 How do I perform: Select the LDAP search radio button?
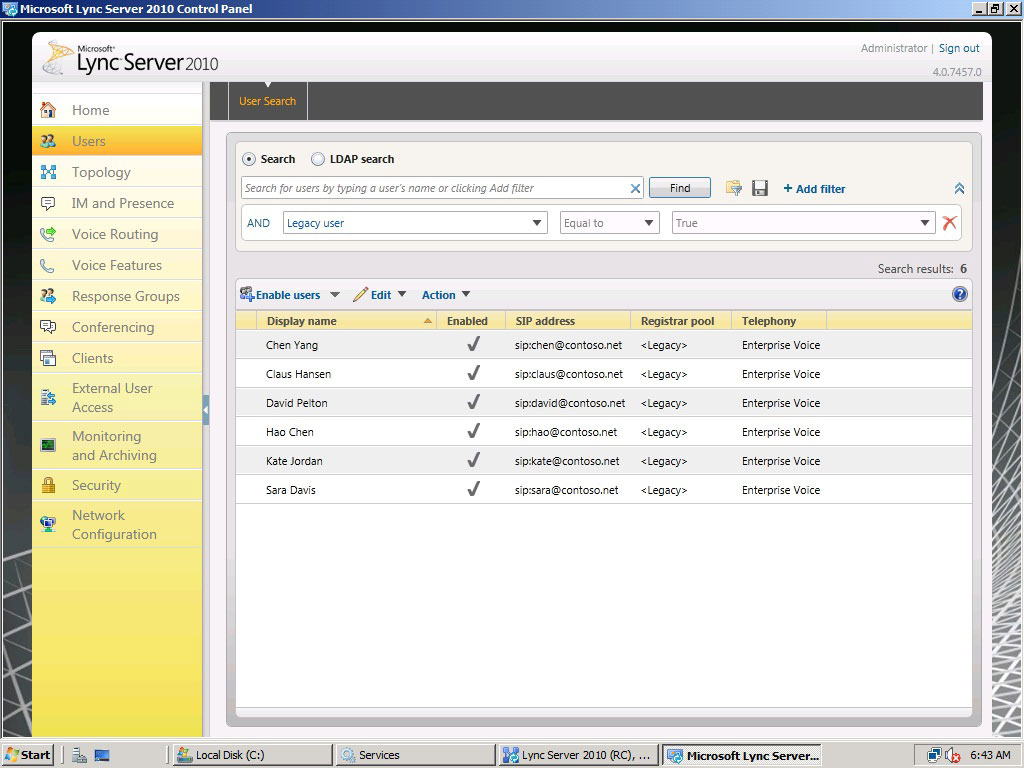pyautogui.click(x=317, y=159)
